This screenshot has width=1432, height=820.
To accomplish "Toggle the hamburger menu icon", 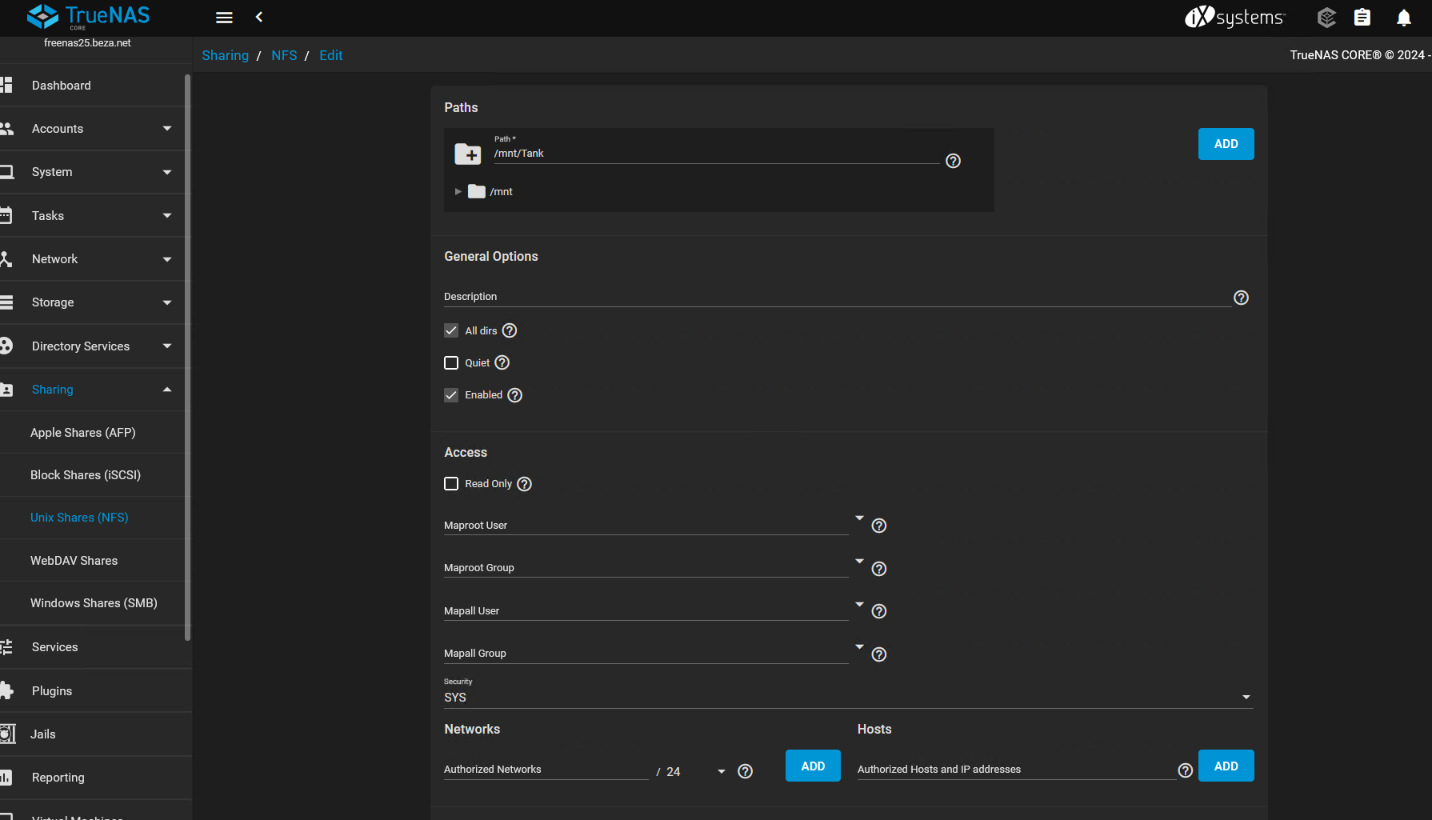I will click(x=224, y=18).
